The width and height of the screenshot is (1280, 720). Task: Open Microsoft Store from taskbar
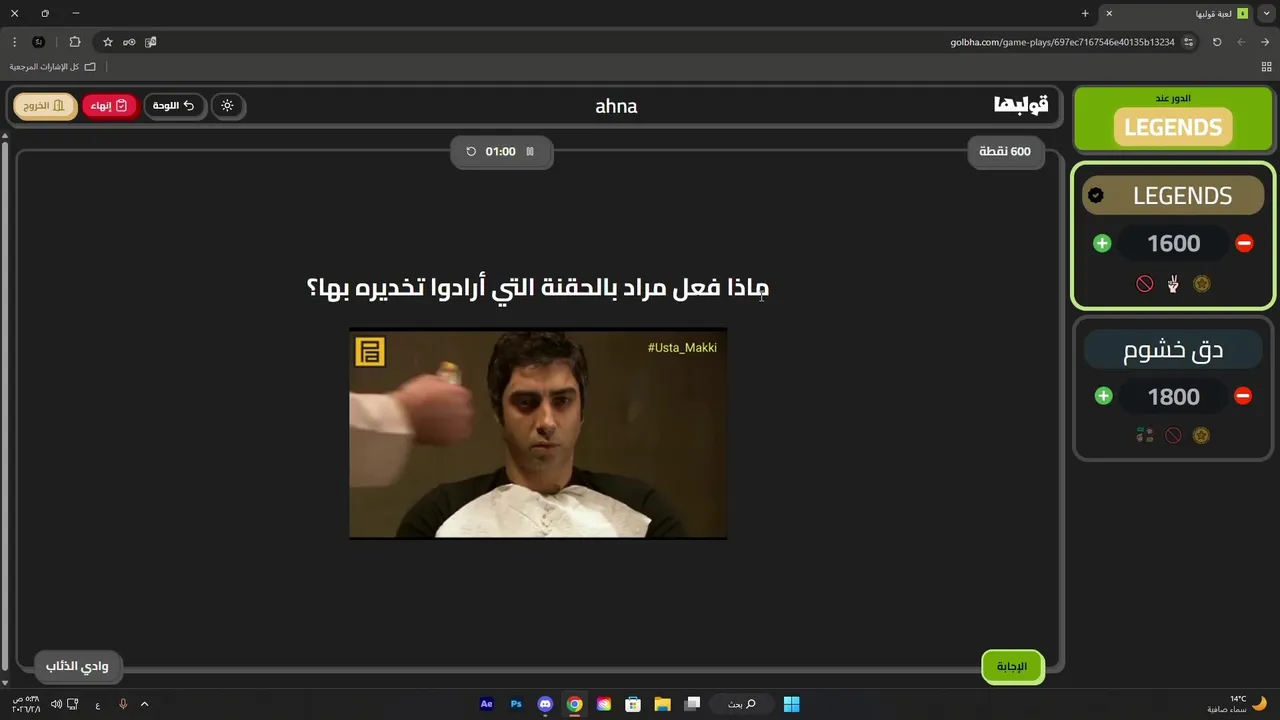(x=633, y=704)
